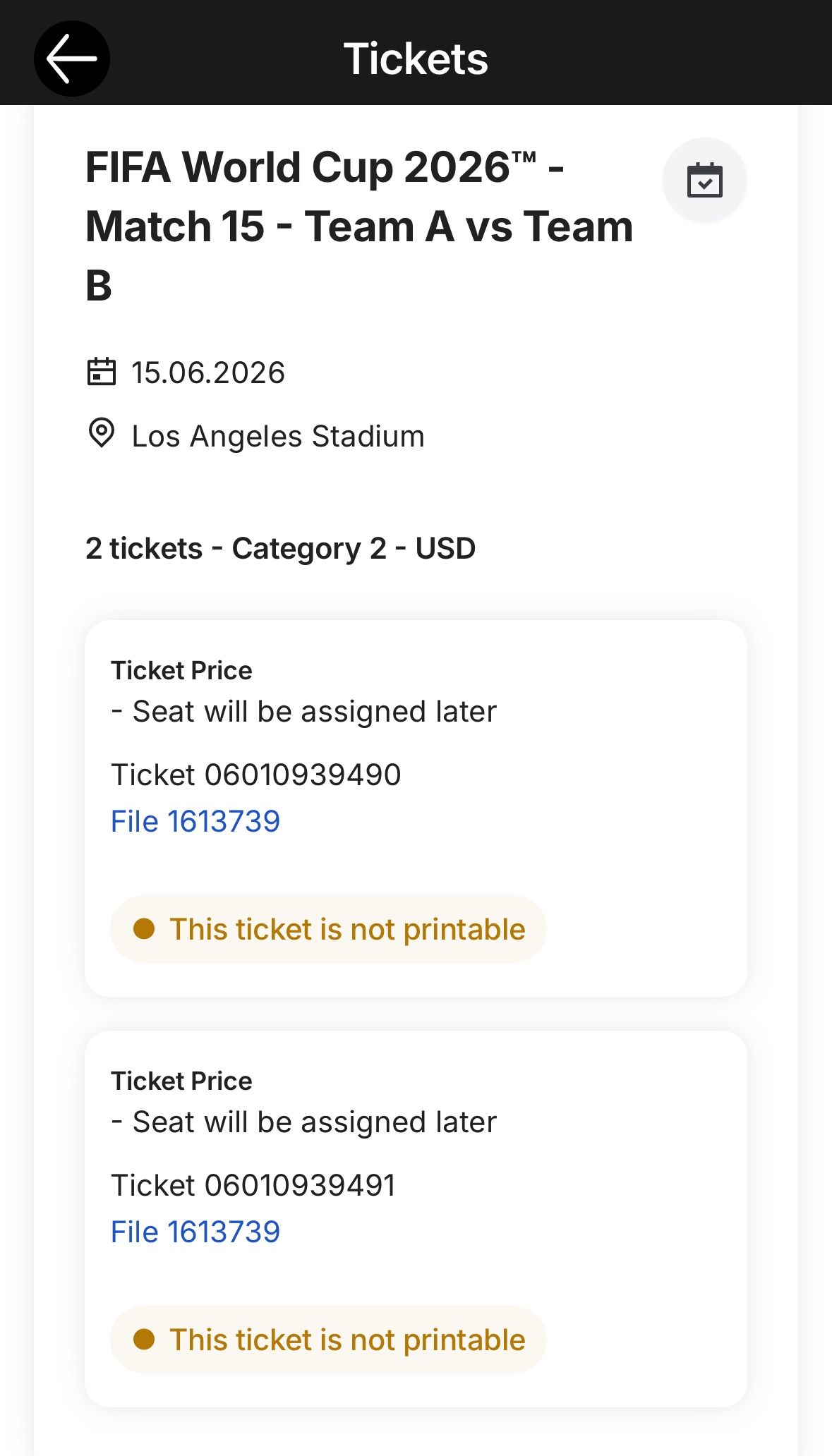Click the location pin icon

click(x=102, y=433)
